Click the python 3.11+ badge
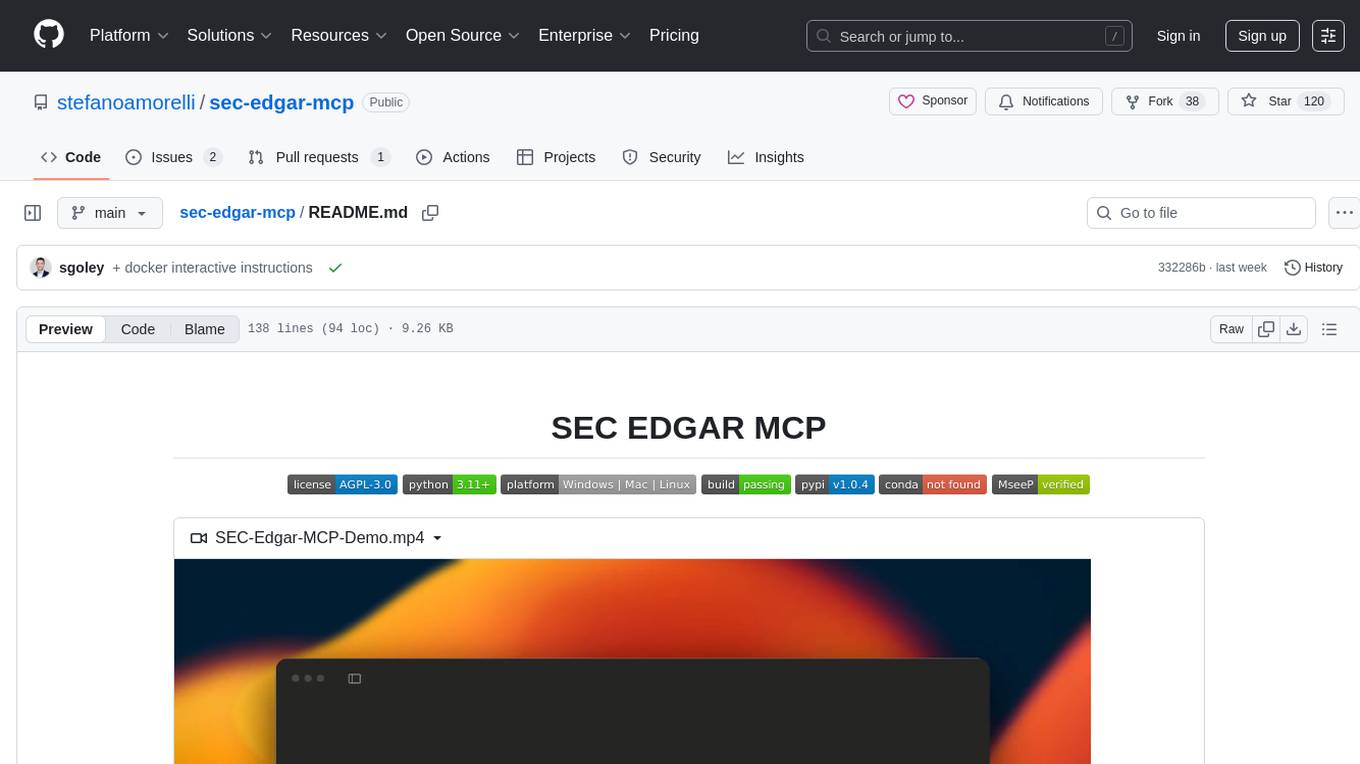Screen dimensions: 1360x764 449,484
